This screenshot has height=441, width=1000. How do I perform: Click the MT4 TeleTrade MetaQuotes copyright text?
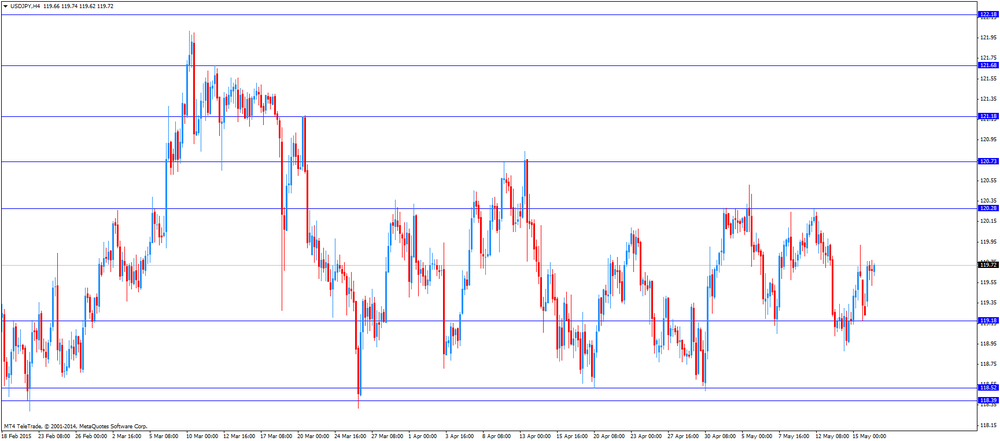tap(75, 426)
